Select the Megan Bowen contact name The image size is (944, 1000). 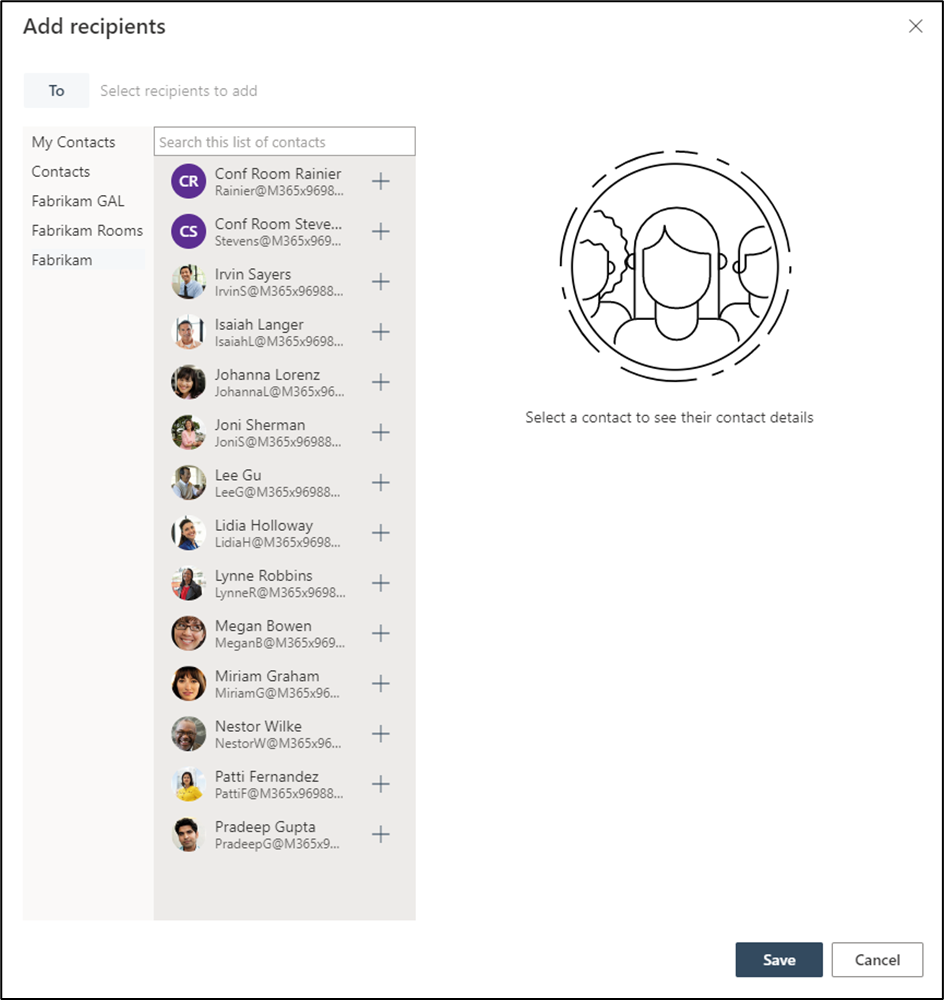click(x=263, y=626)
